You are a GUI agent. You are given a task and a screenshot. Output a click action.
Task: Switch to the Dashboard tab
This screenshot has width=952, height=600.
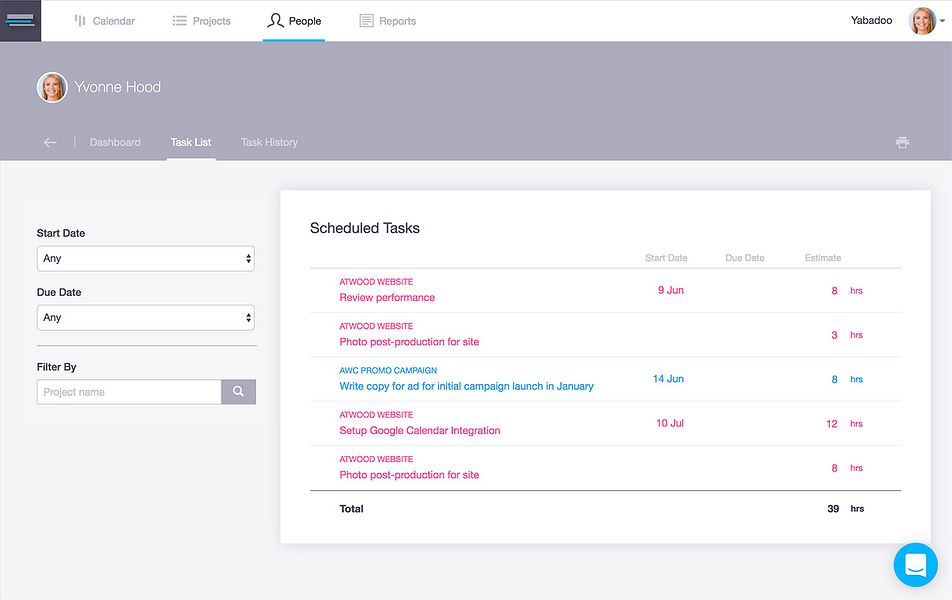pos(115,142)
